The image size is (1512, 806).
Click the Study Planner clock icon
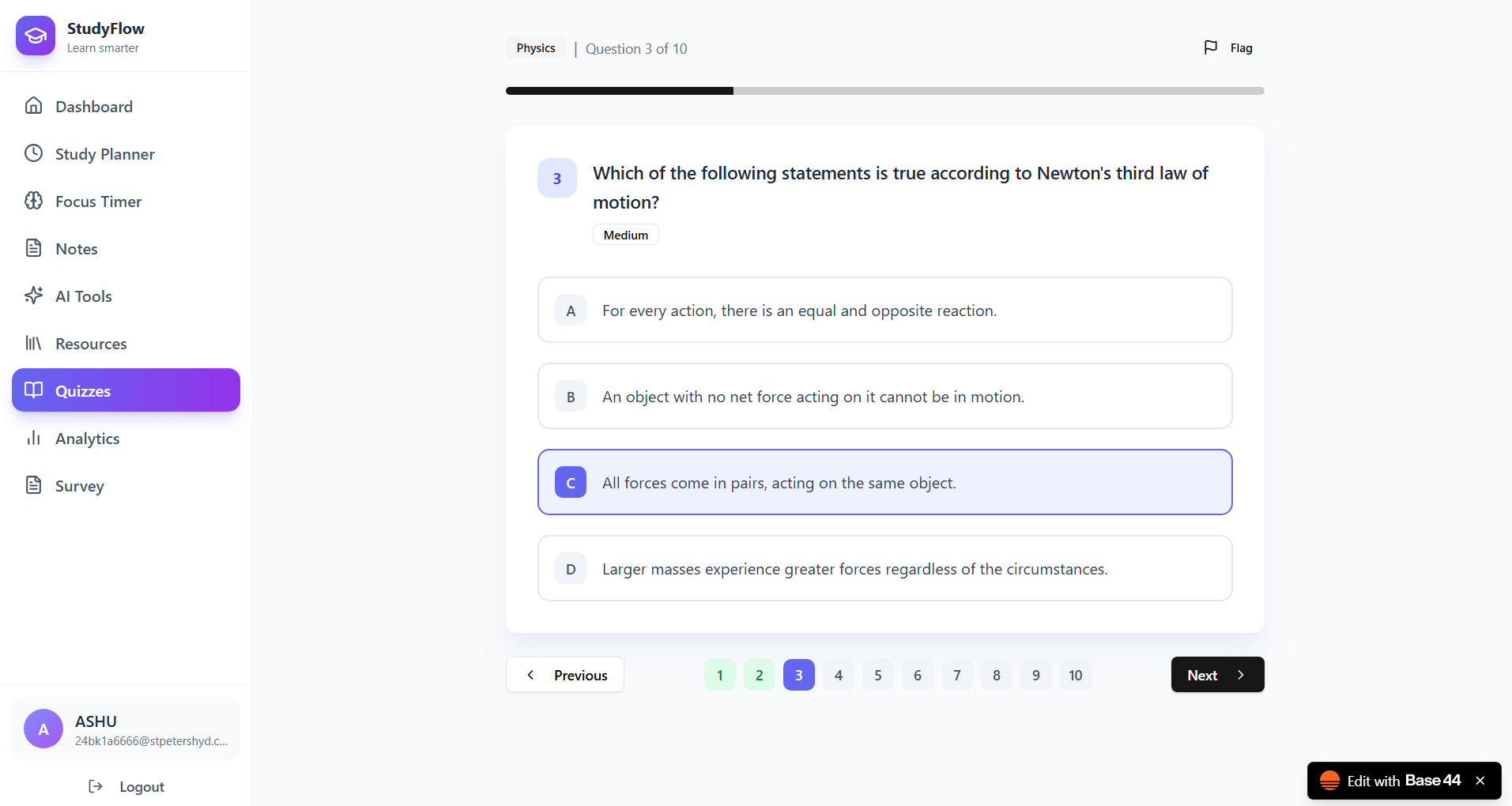pos(33,153)
